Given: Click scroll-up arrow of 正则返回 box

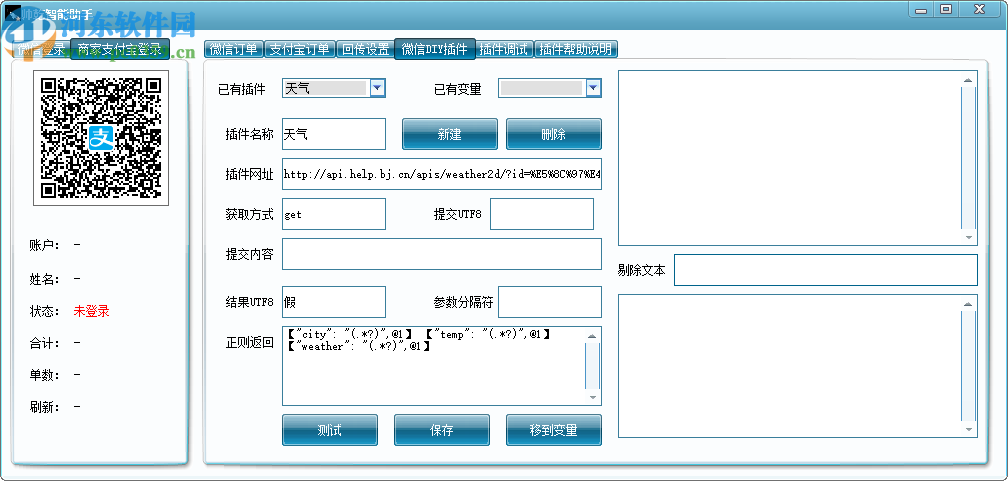Looking at the screenshot, I should click(x=593, y=335).
